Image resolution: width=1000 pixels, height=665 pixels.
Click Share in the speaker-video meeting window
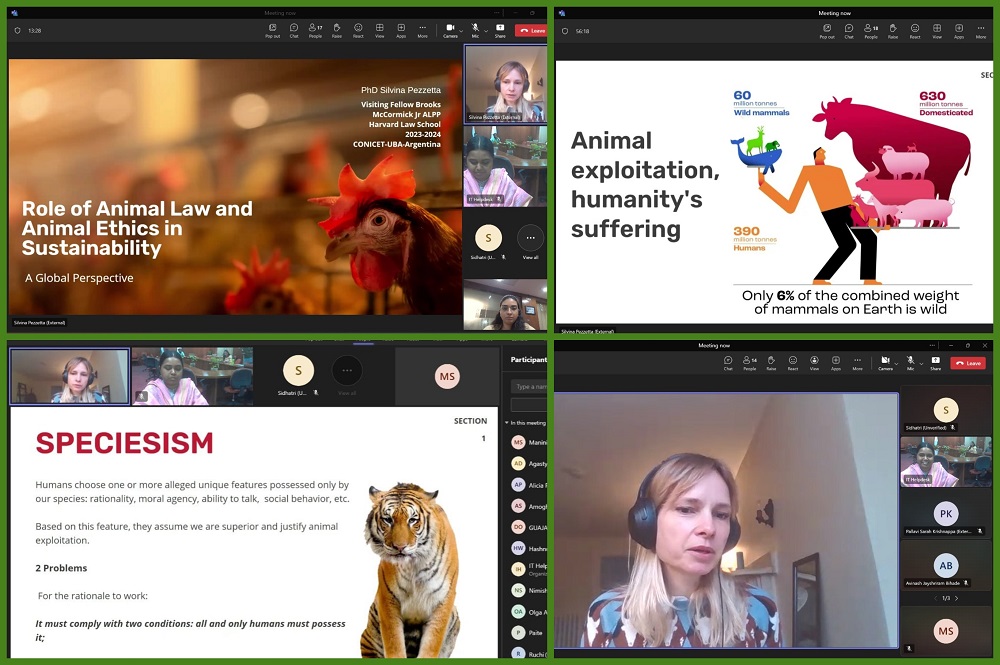tap(935, 363)
